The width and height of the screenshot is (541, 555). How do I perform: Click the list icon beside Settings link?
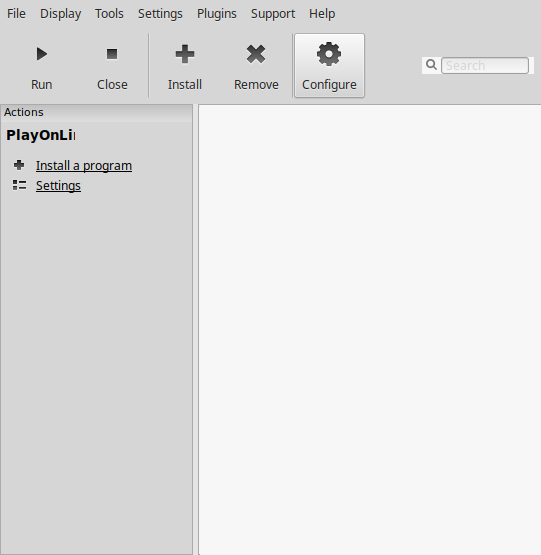[x=19, y=185]
